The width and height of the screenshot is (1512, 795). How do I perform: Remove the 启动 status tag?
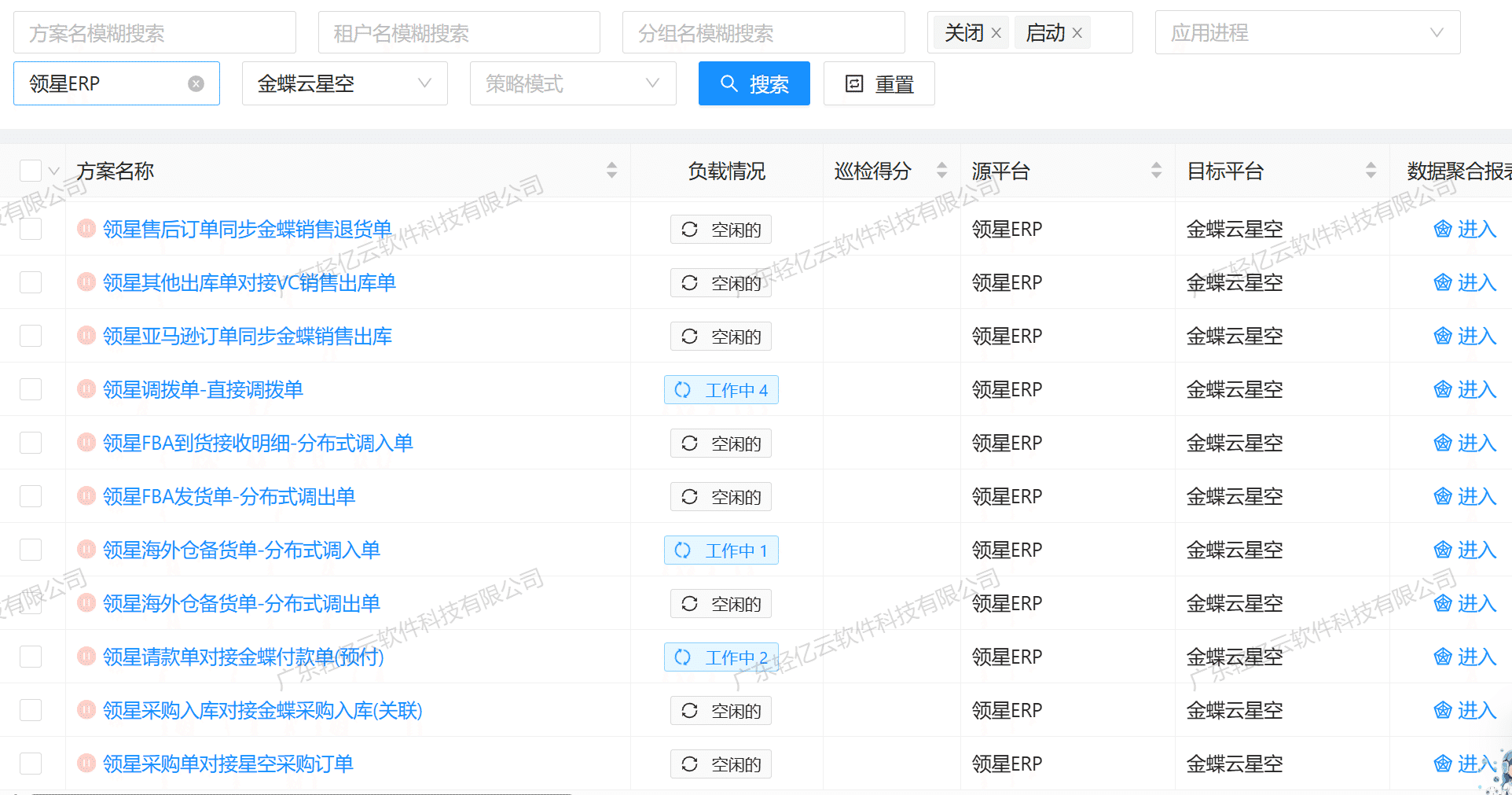point(1077,33)
